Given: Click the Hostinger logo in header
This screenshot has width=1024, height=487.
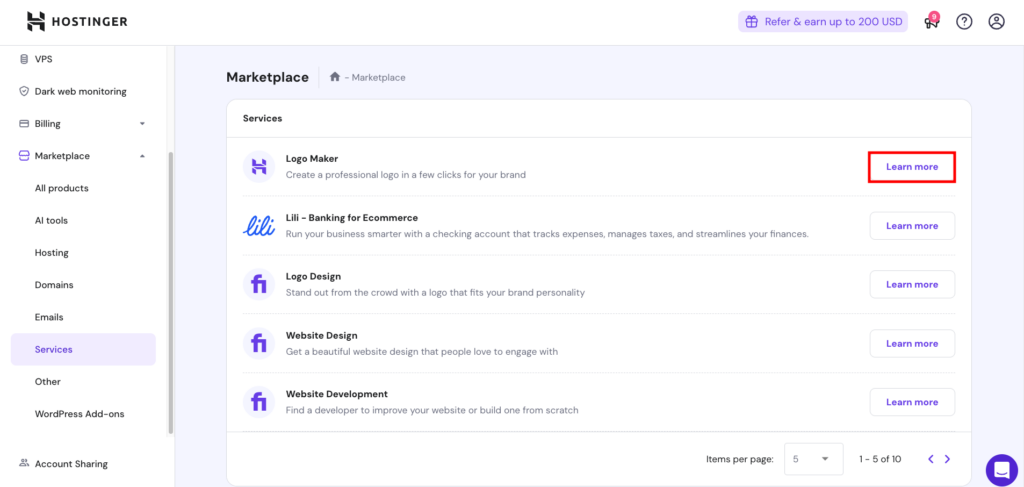Looking at the screenshot, I should [76, 21].
